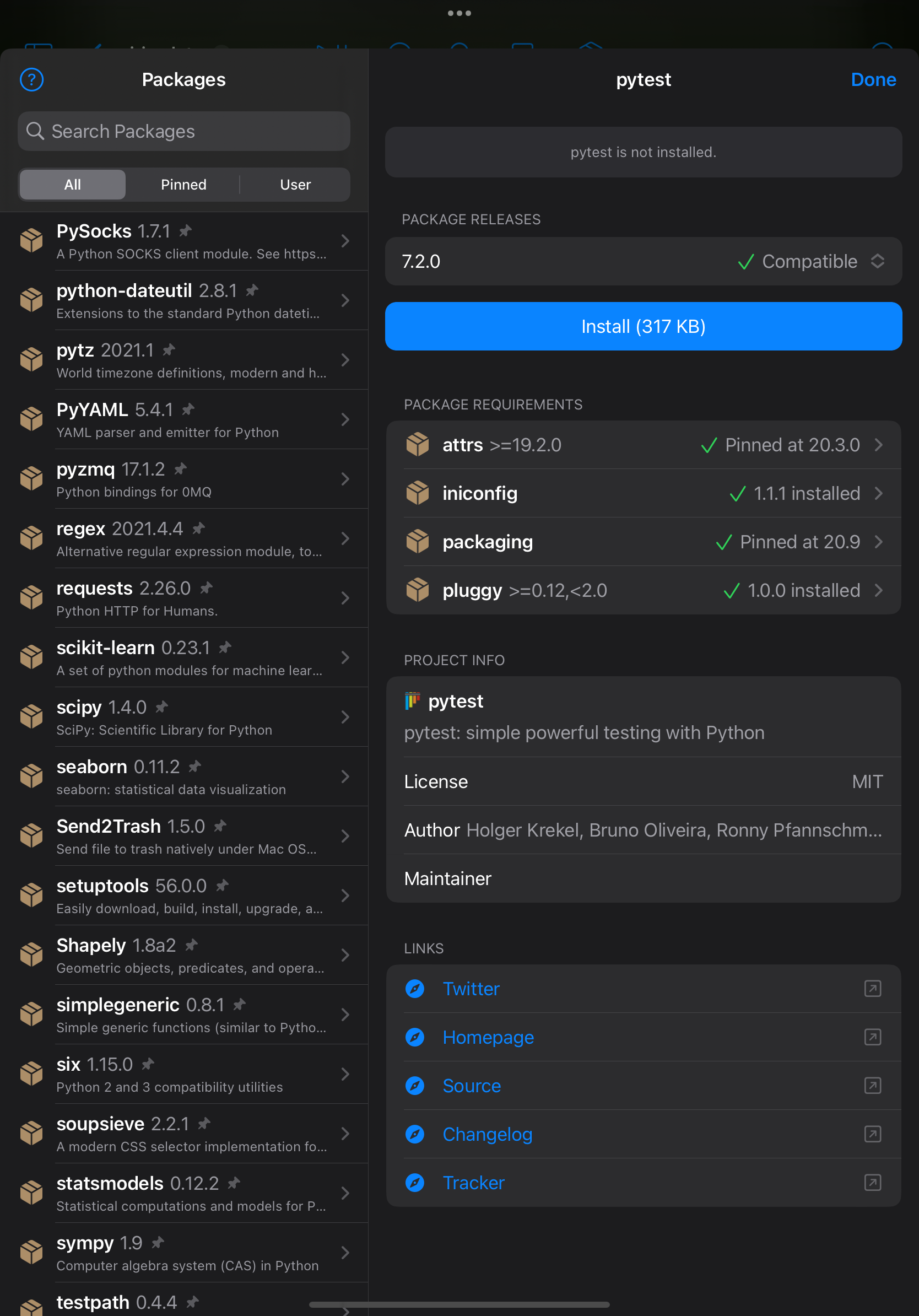This screenshot has width=919, height=1316.
Task: Expand the pluggy requirement details chevron
Action: (x=878, y=590)
